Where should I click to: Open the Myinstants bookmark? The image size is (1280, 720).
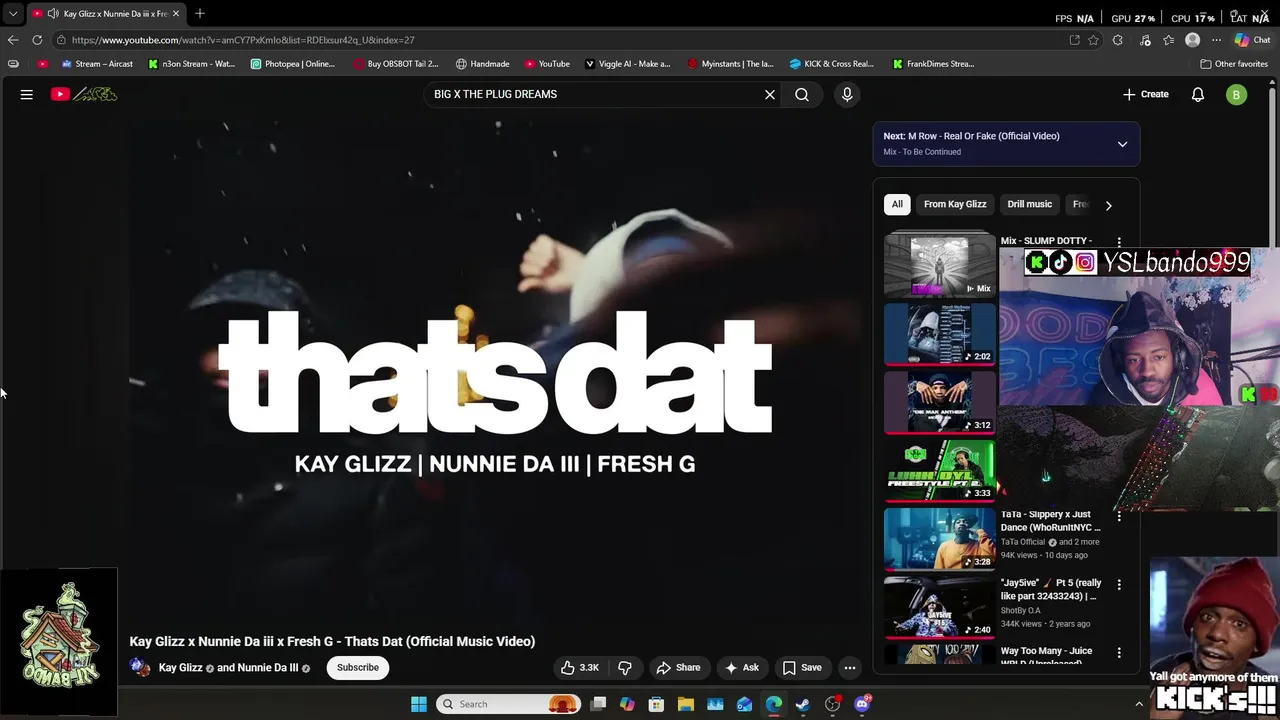click(x=730, y=64)
